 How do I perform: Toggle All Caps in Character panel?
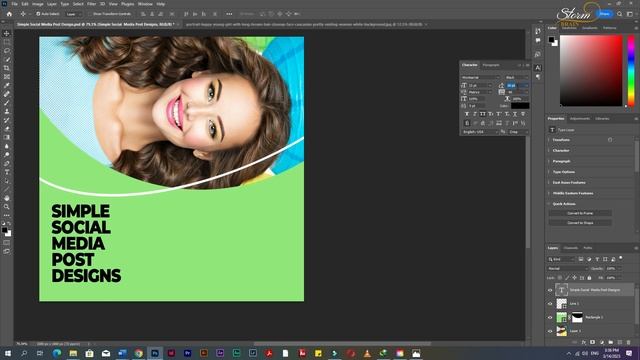coord(483,114)
